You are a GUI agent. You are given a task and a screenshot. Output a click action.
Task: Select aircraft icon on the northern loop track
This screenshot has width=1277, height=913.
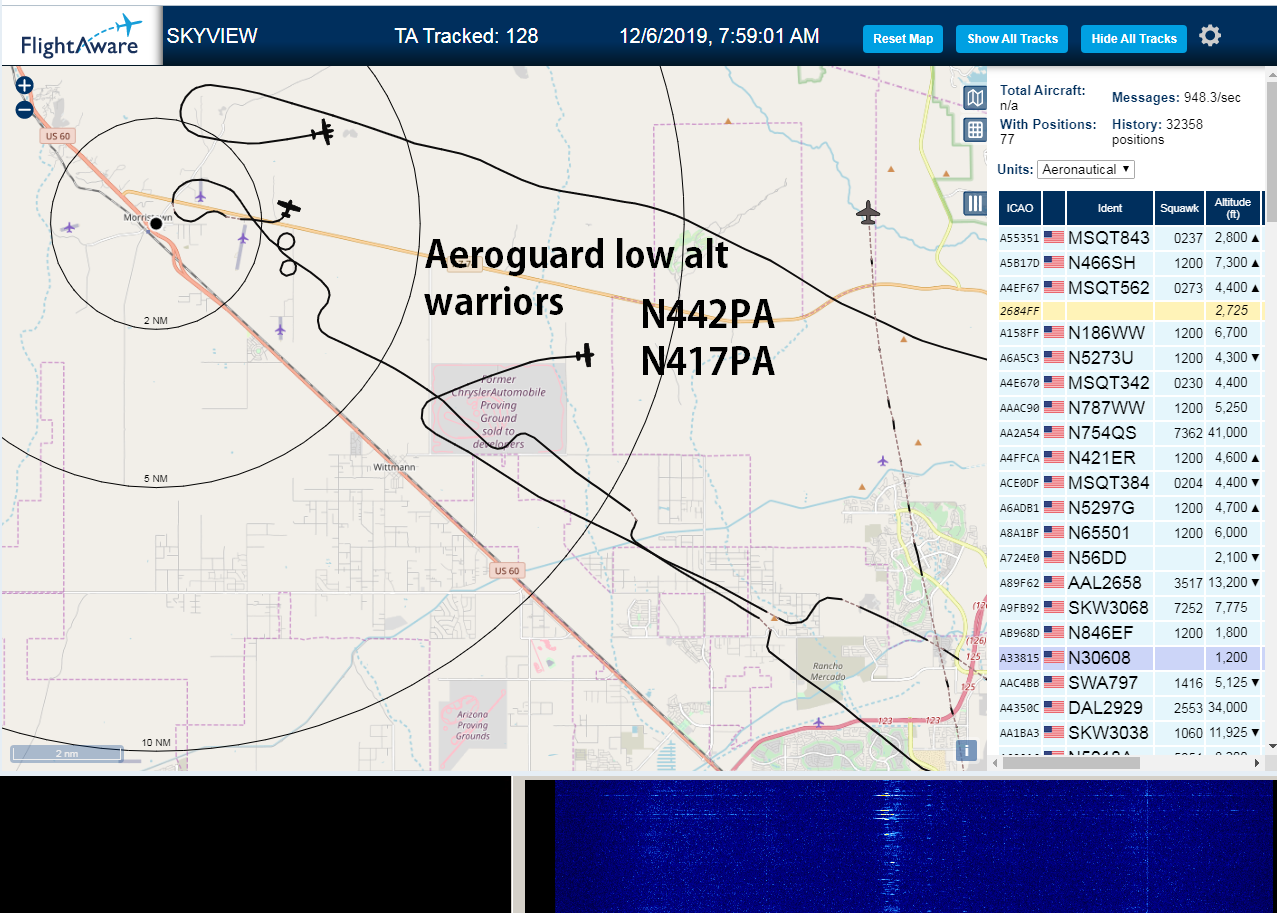pos(322,131)
